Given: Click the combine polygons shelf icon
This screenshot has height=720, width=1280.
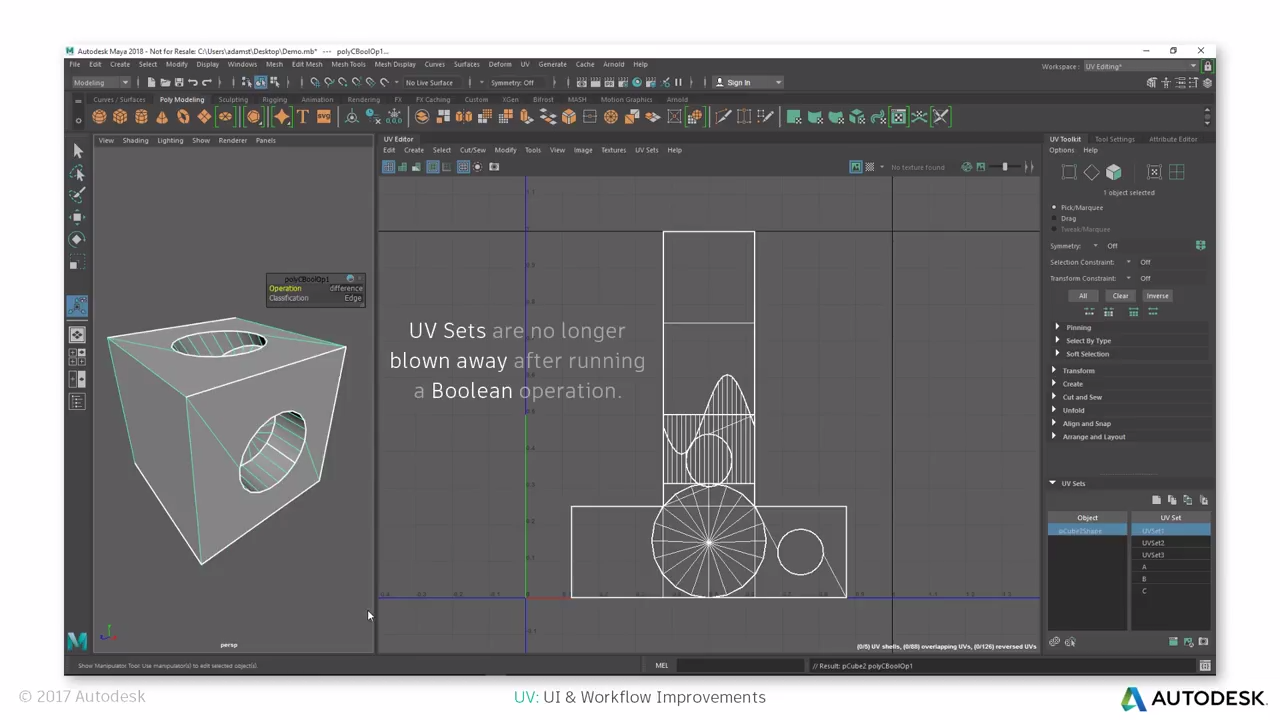Looking at the screenshot, I should tap(422, 117).
